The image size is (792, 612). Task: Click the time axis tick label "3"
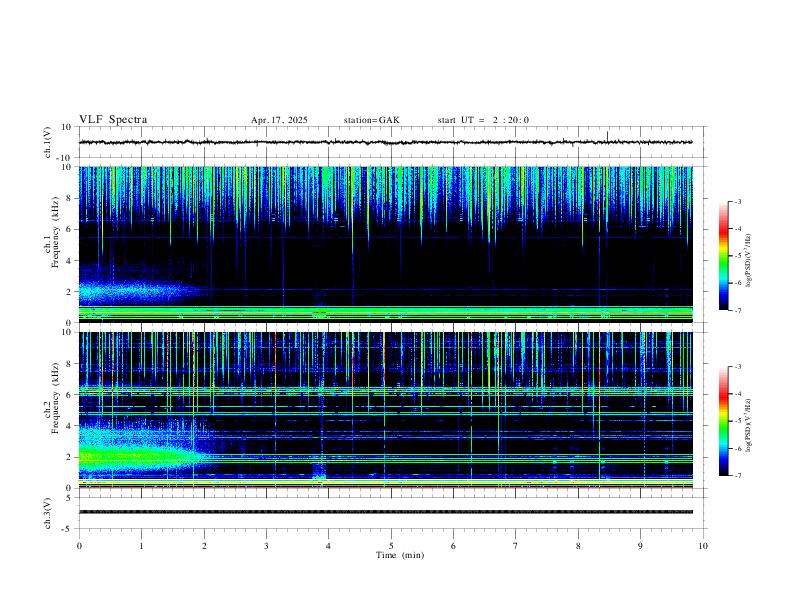[x=266, y=546]
